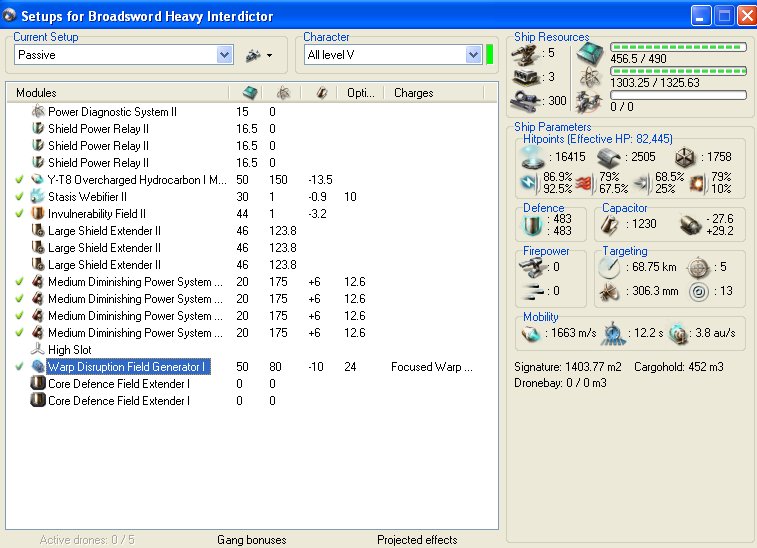Click the Power Diagnostic System II icon
This screenshot has height=548, width=757.
[x=38, y=112]
